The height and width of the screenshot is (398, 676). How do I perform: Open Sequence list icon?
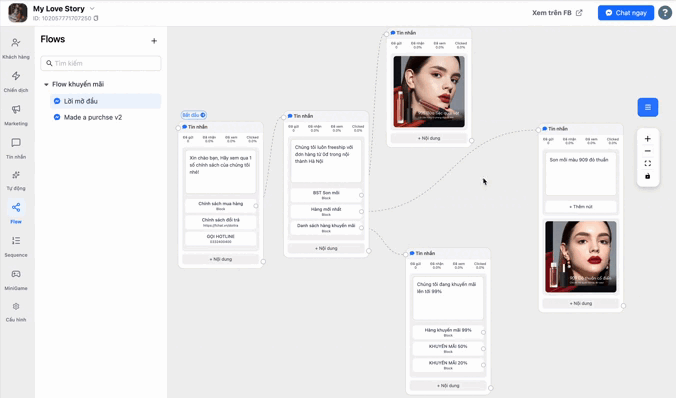click(16, 241)
